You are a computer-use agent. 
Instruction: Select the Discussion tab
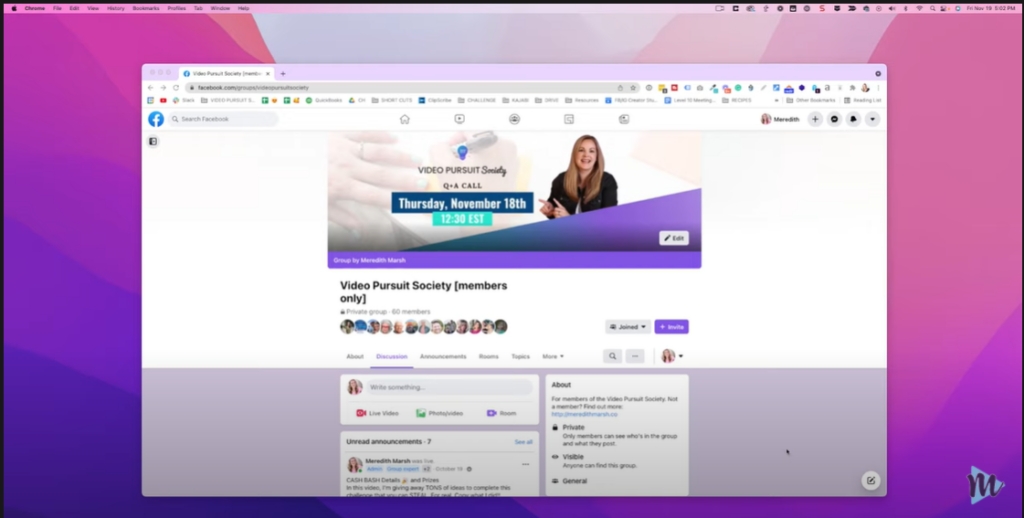coord(392,357)
